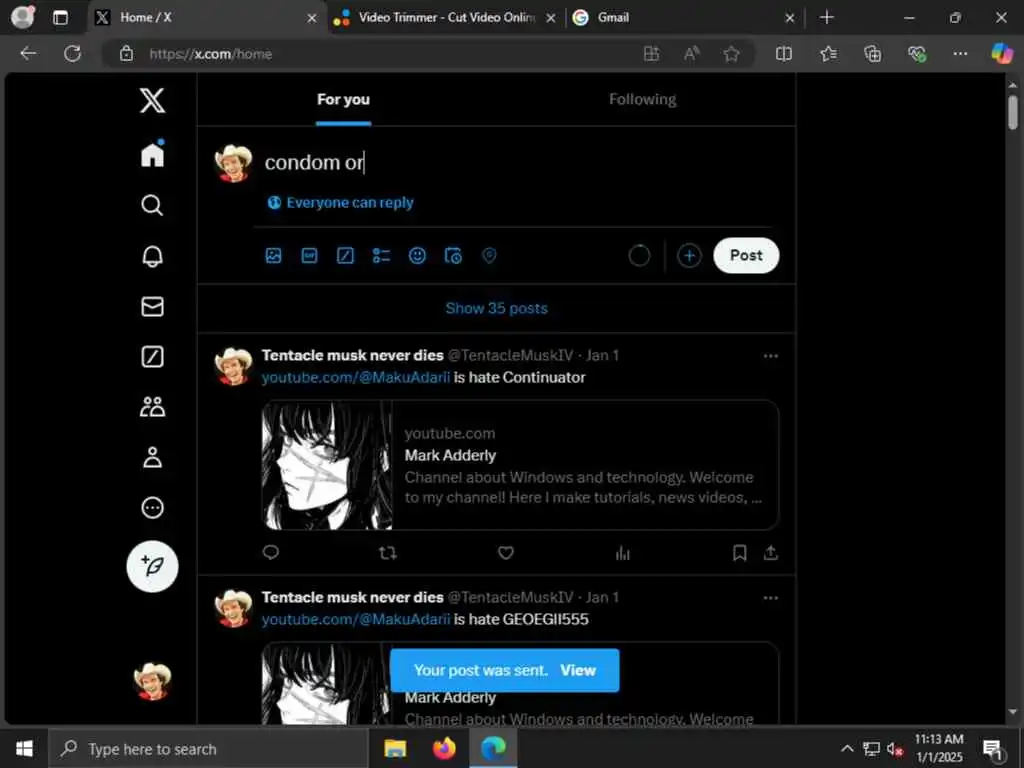Open Explore search icon in sidebar
The image size is (1024, 768).
(x=152, y=205)
